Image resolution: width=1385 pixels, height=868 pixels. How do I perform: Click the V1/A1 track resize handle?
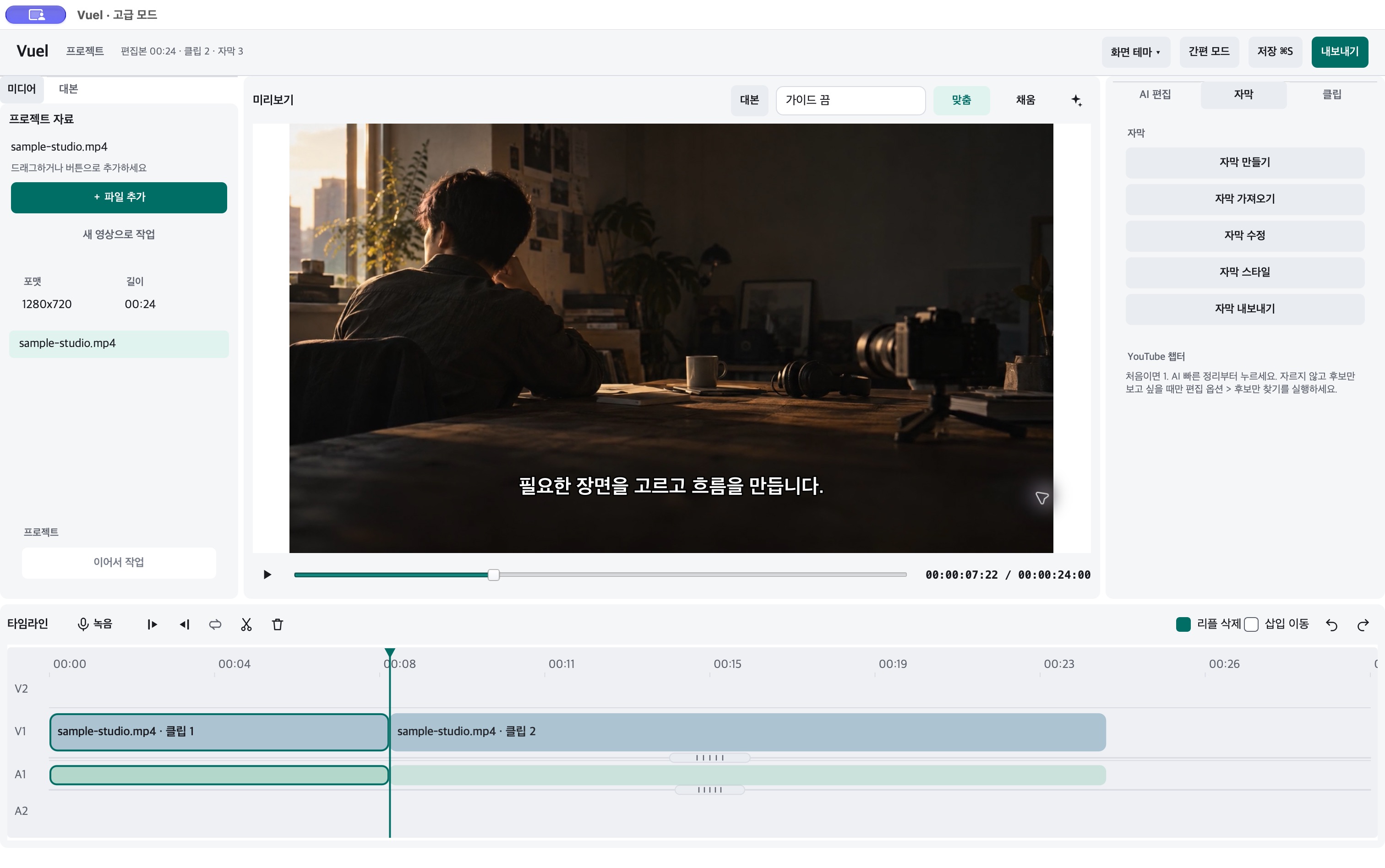point(710,758)
